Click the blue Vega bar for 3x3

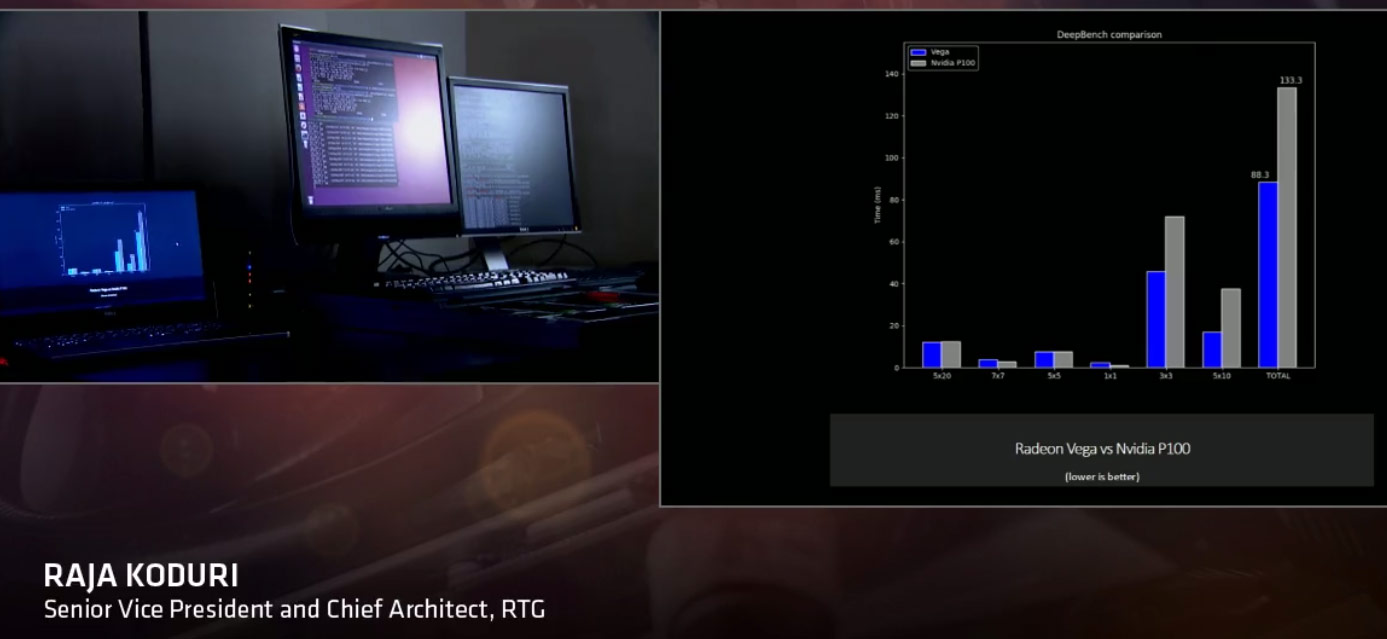[x=1156, y=319]
